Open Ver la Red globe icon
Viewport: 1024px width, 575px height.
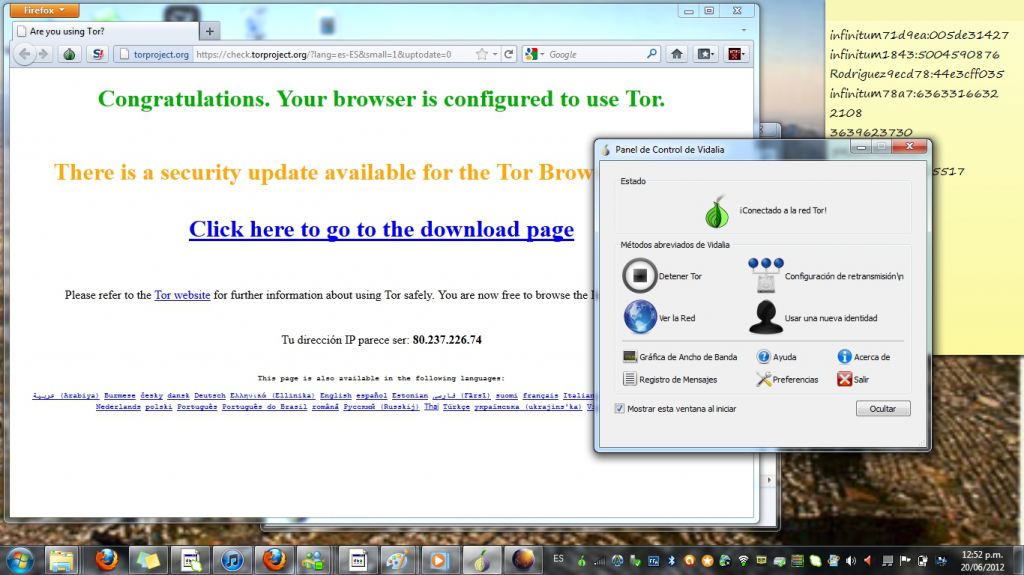tap(639, 317)
